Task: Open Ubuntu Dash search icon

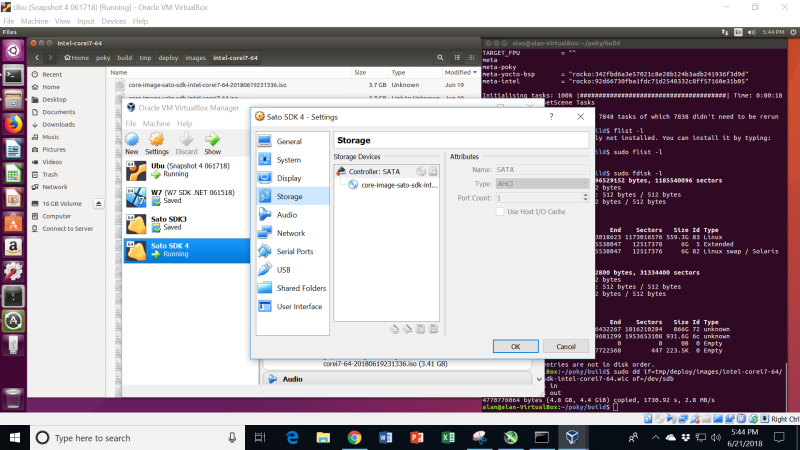Action: tap(13, 51)
